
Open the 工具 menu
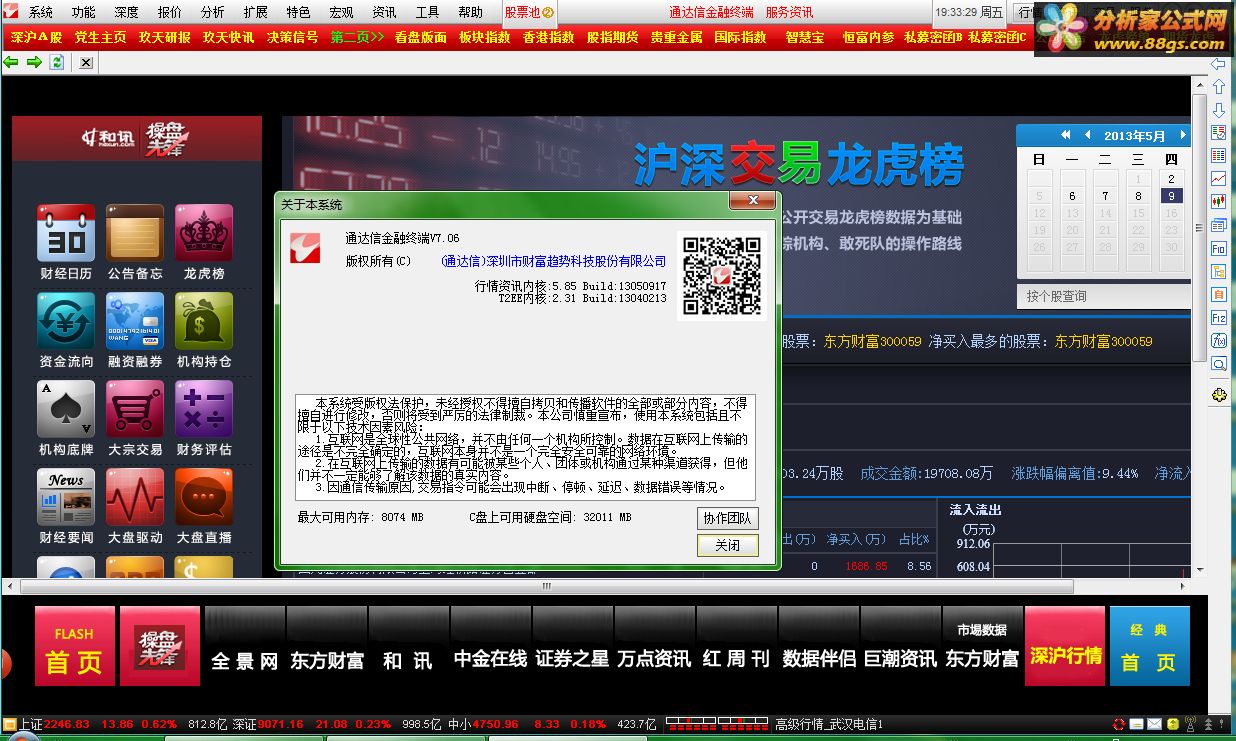pos(427,13)
